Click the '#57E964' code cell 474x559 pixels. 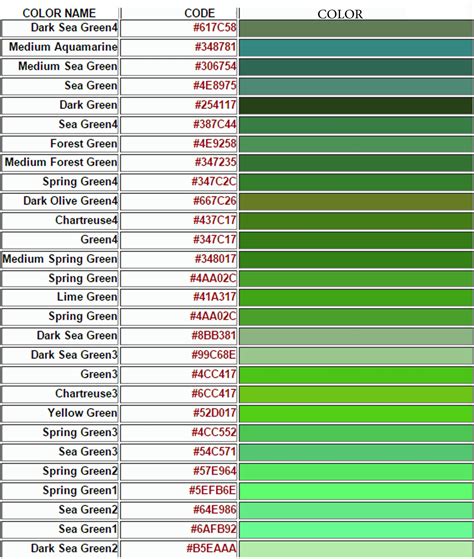pos(179,472)
